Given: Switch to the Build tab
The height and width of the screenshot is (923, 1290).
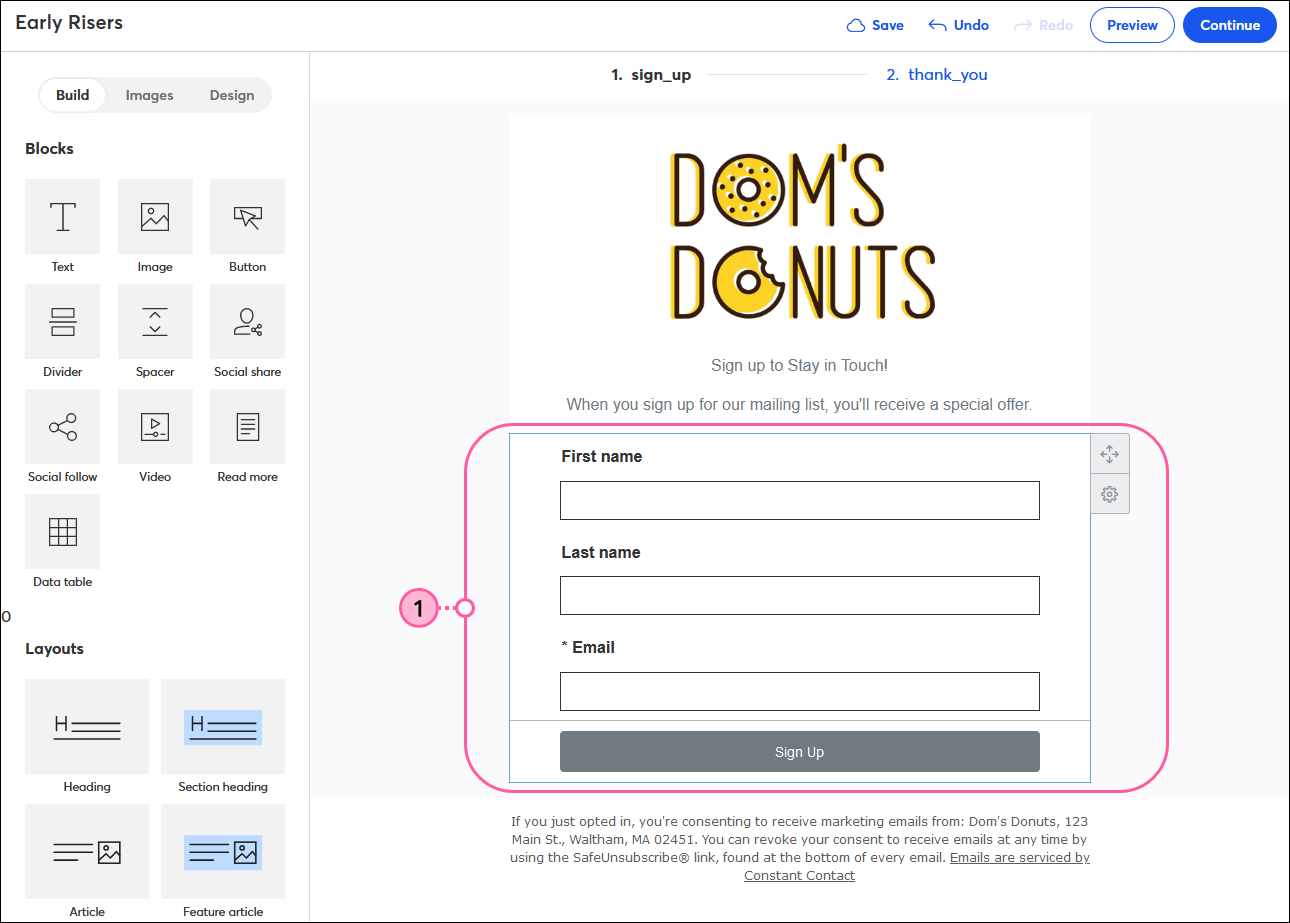Looking at the screenshot, I should coord(72,95).
